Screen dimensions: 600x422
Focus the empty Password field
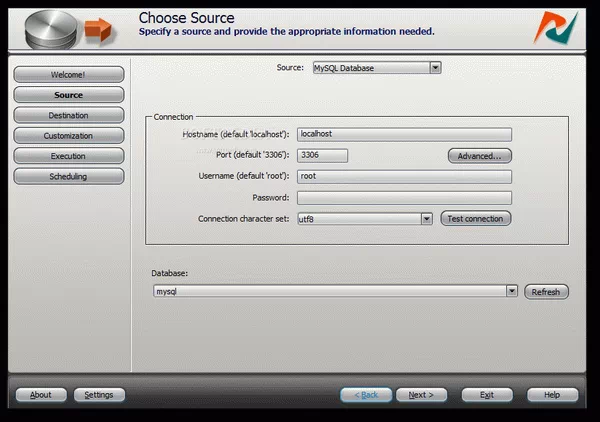(404, 198)
